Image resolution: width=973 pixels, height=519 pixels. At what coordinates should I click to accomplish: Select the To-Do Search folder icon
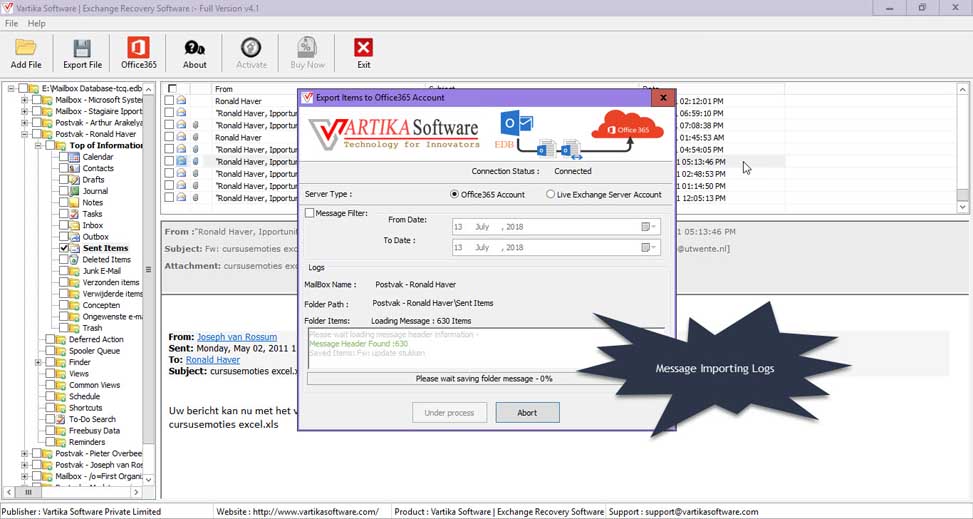60,419
